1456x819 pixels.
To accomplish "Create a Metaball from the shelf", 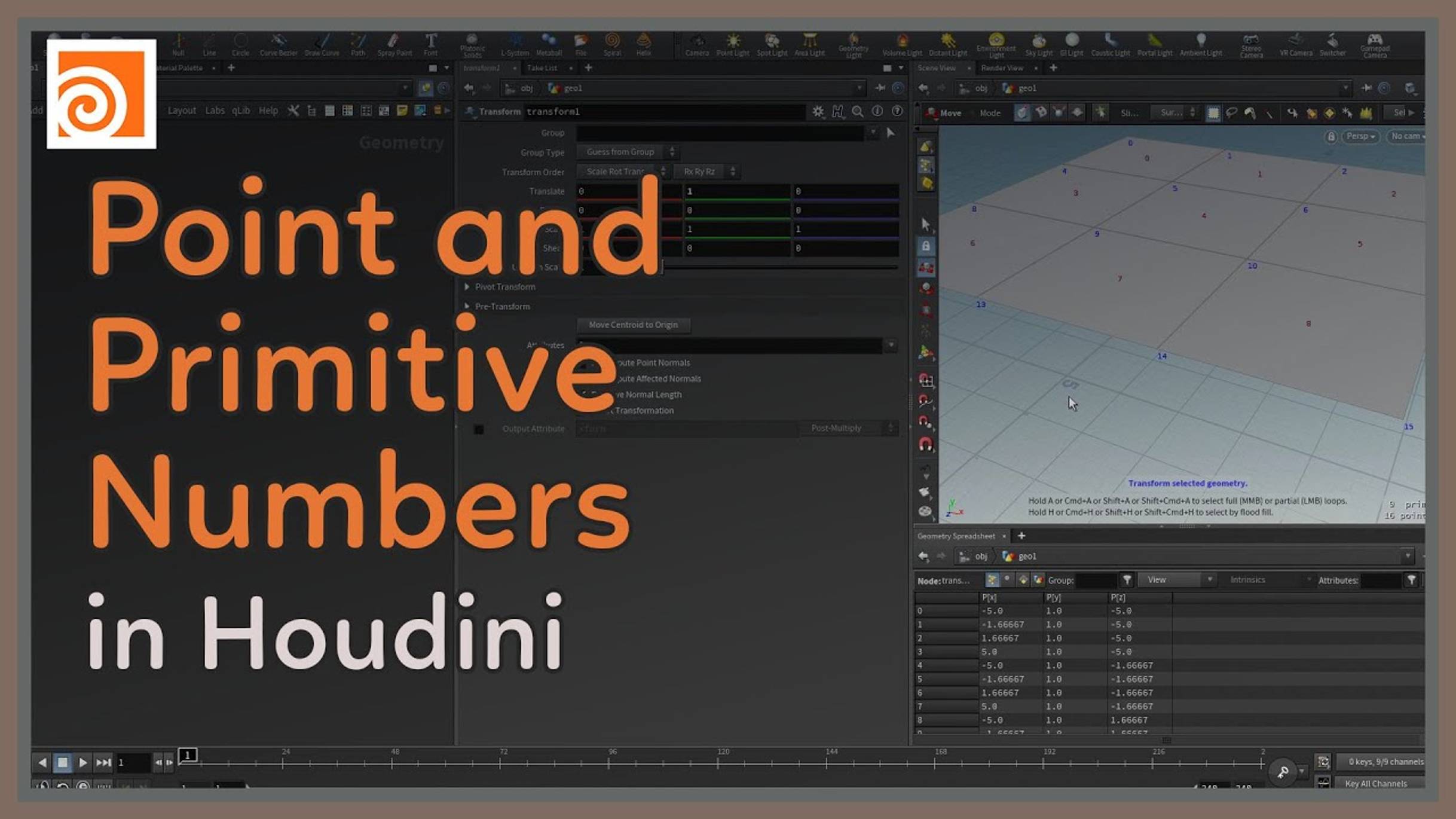I will coord(549,45).
